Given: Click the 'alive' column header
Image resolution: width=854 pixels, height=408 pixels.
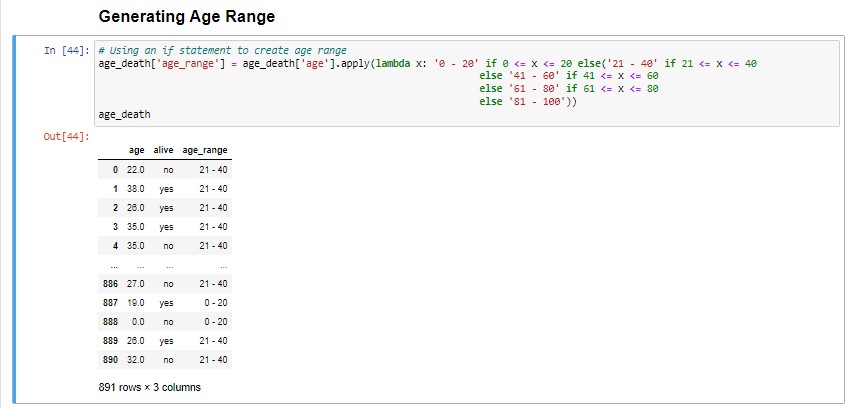Looking at the screenshot, I should pyautogui.click(x=163, y=150).
